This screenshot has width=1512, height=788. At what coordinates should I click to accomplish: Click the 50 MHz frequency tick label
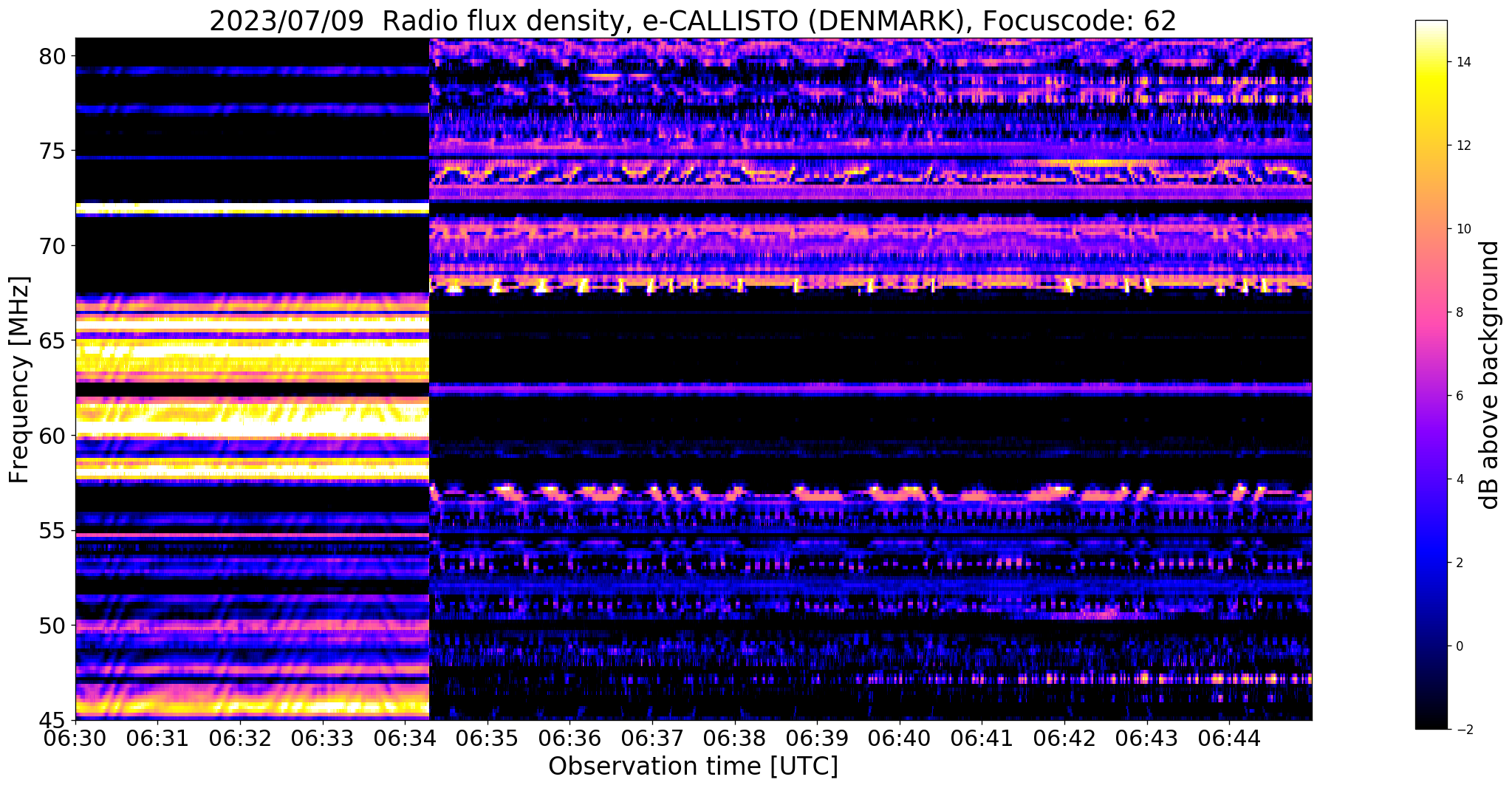52,626
